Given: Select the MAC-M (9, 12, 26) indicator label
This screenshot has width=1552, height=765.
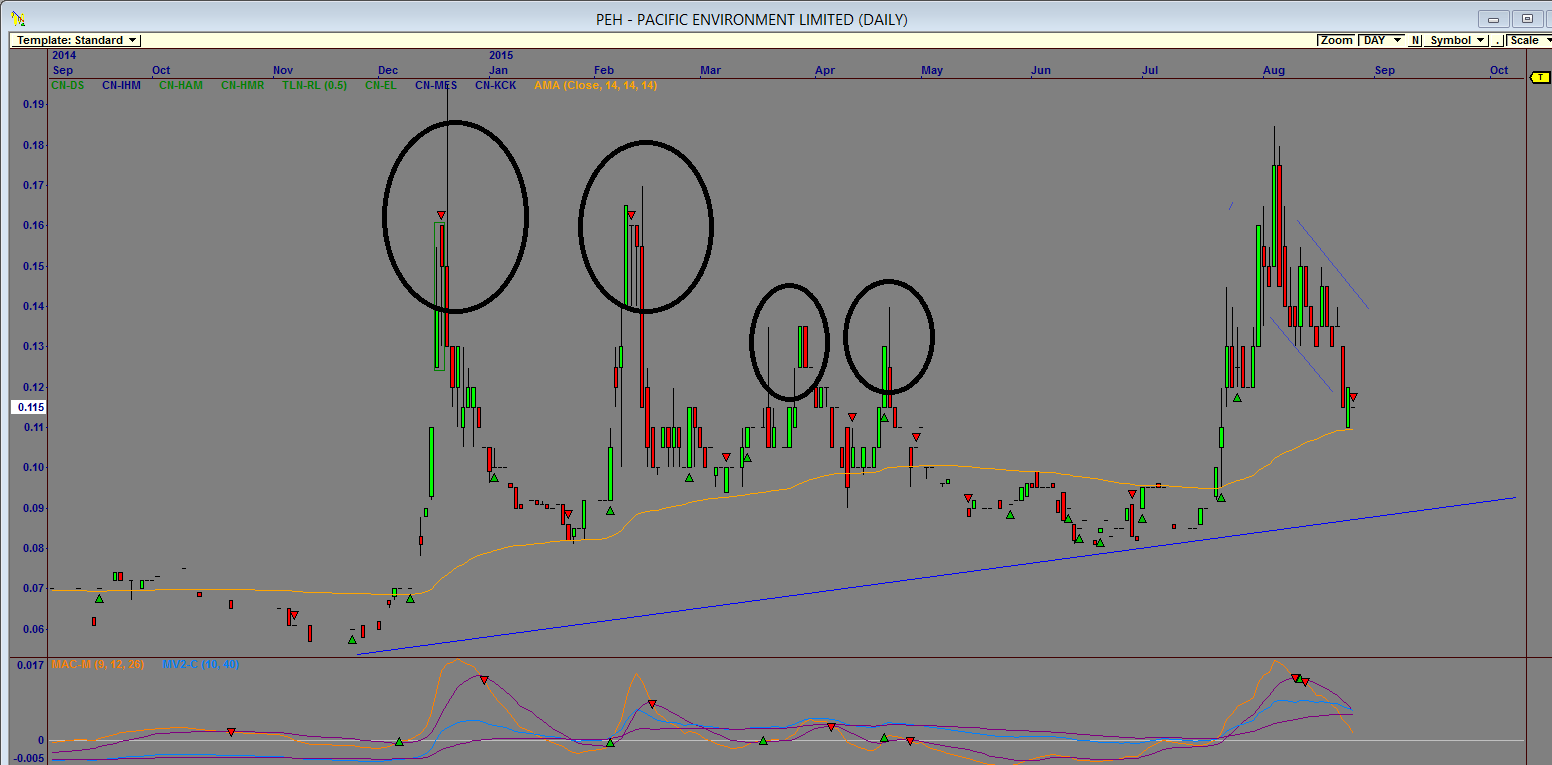Looking at the screenshot, I should pos(97,664).
